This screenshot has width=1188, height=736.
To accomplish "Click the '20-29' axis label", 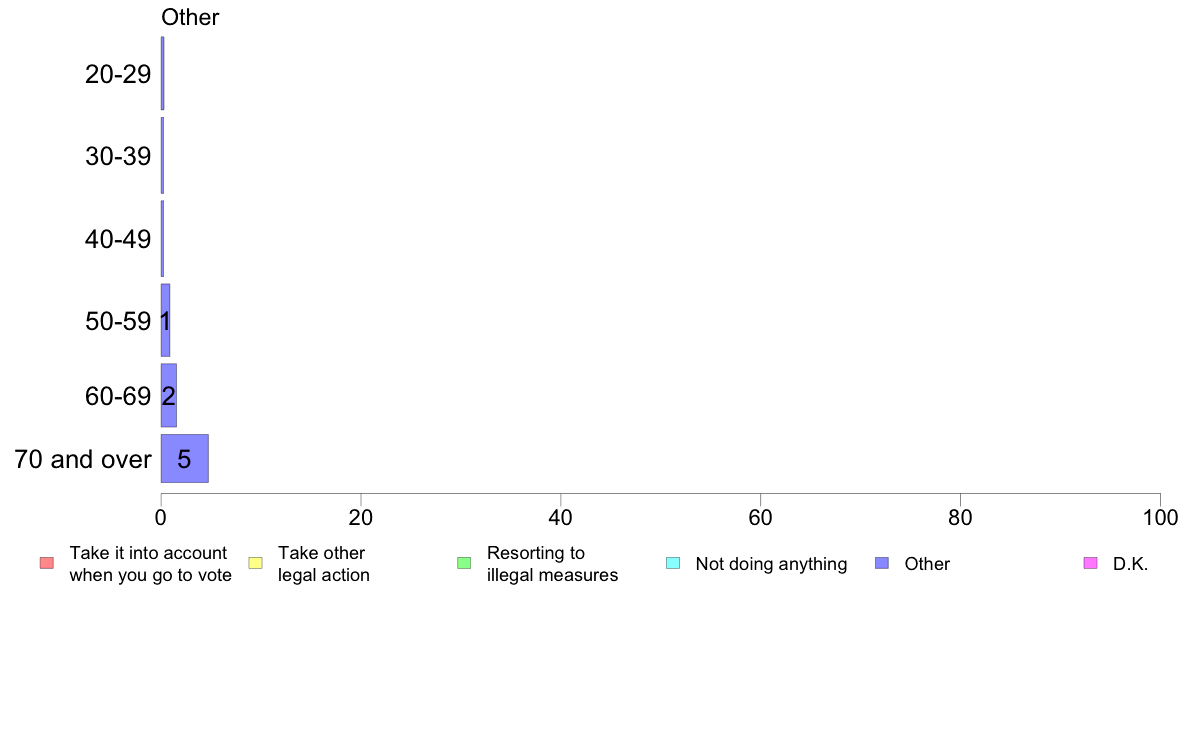I will click(118, 74).
